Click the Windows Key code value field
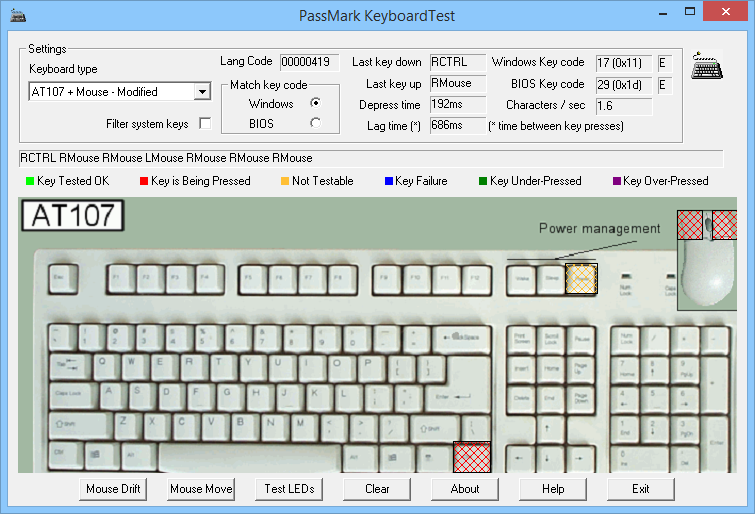This screenshot has width=755, height=514. [624, 63]
